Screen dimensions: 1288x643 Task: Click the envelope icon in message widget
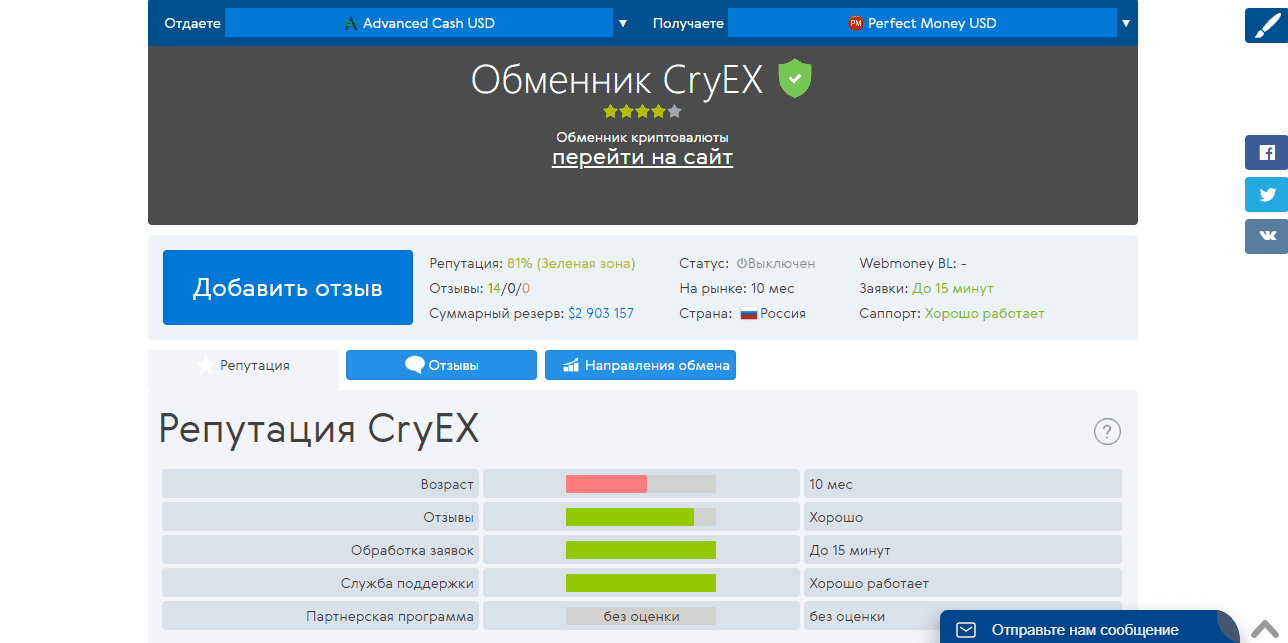pyautogui.click(x=966, y=630)
